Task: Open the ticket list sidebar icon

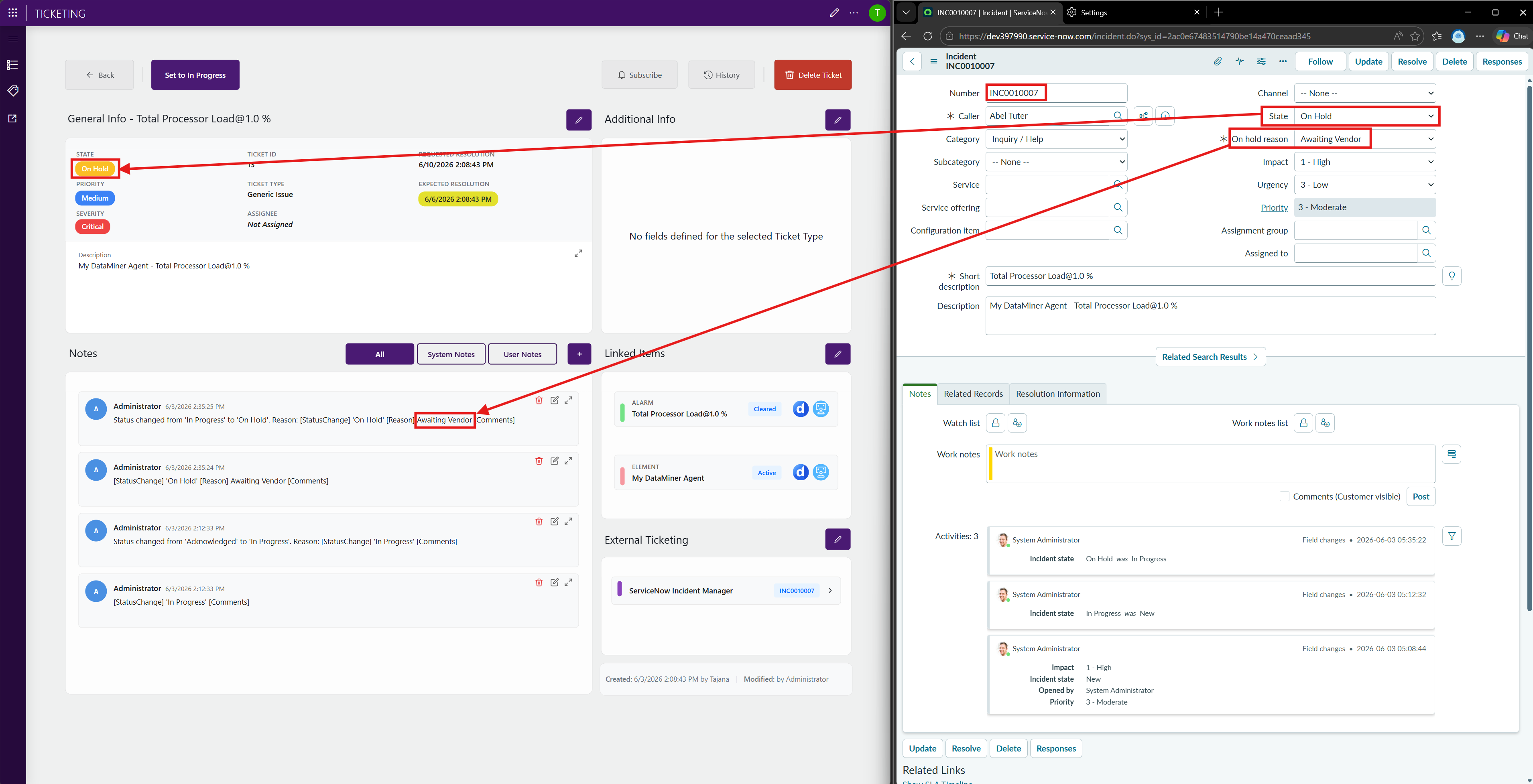Action: 12,65
